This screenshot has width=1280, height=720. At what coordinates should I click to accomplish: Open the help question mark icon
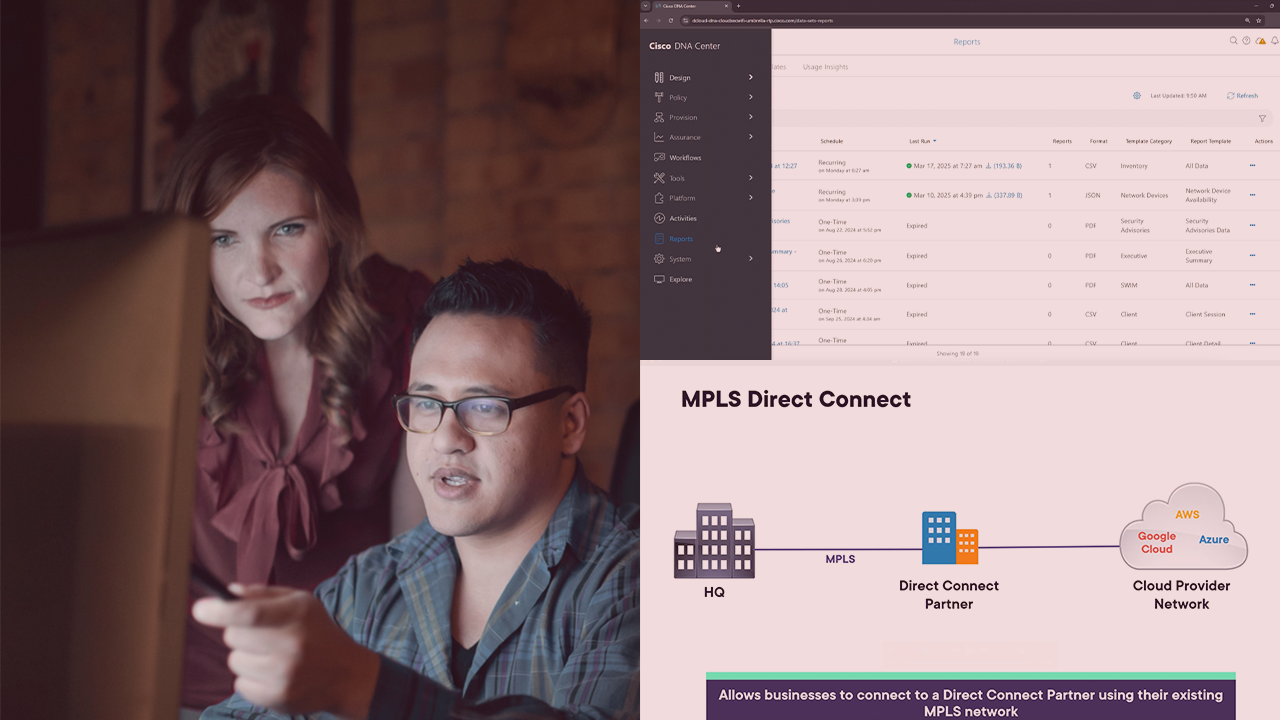pos(1246,41)
